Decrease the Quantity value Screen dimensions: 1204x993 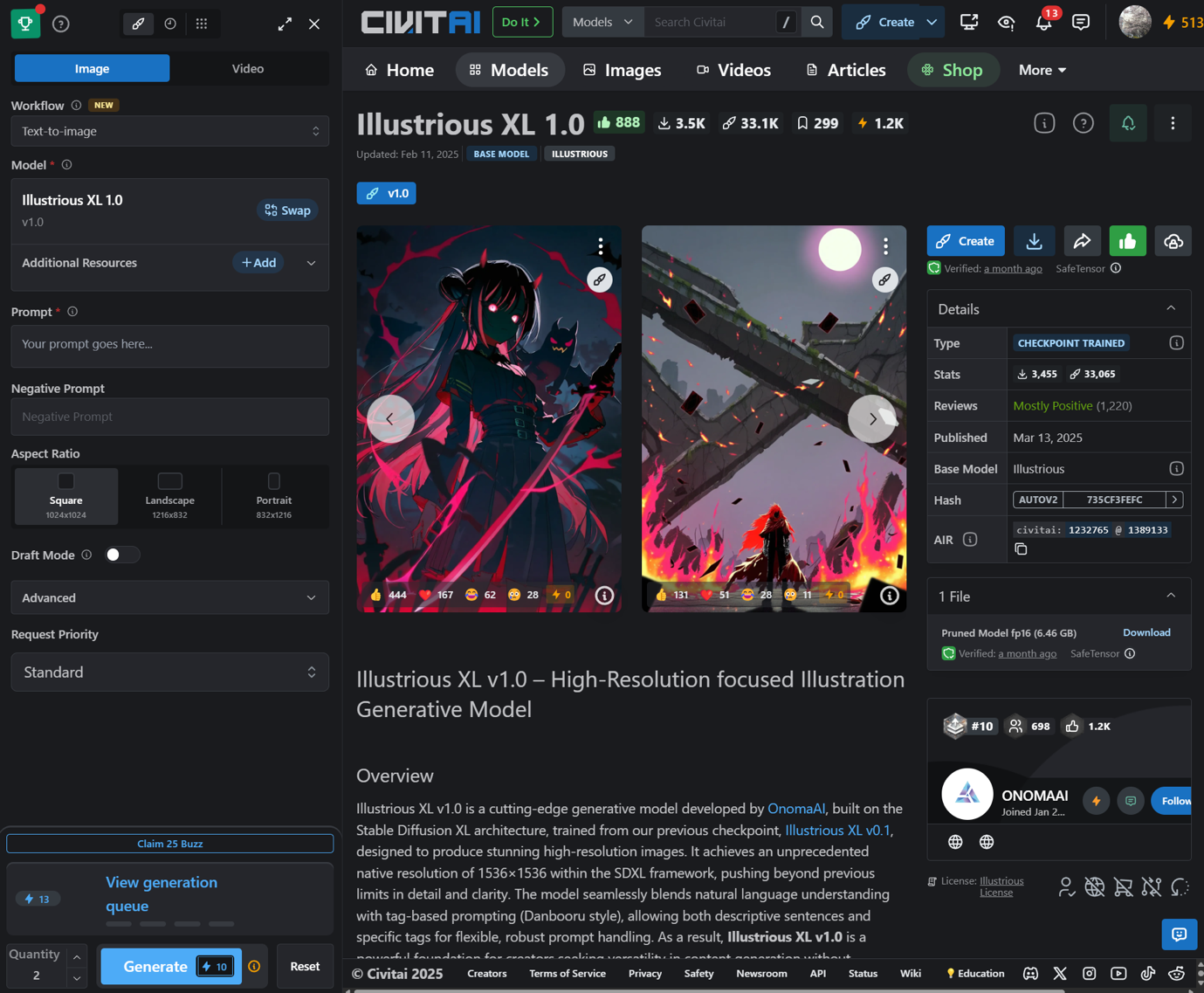point(77,977)
